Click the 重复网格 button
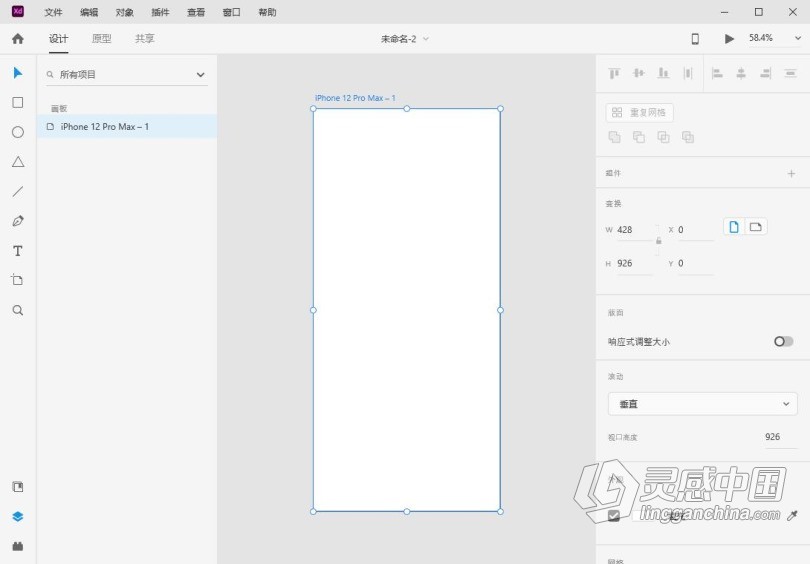The height and width of the screenshot is (564, 810). (x=640, y=112)
